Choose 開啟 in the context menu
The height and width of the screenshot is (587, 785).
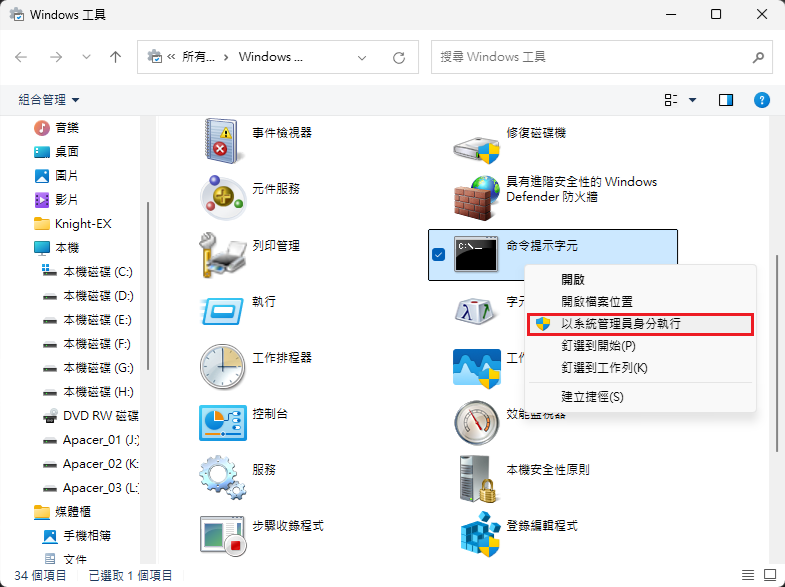(640, 279)
